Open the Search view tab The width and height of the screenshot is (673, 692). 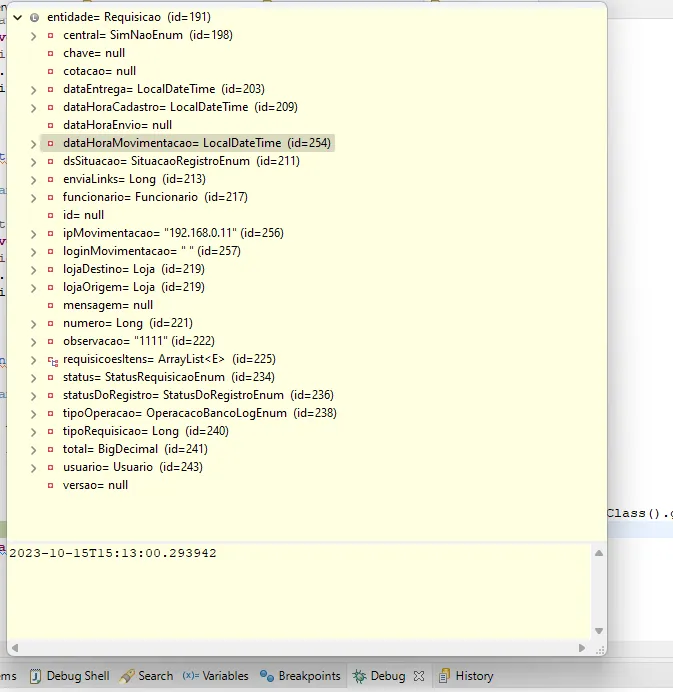coord(147,676)
